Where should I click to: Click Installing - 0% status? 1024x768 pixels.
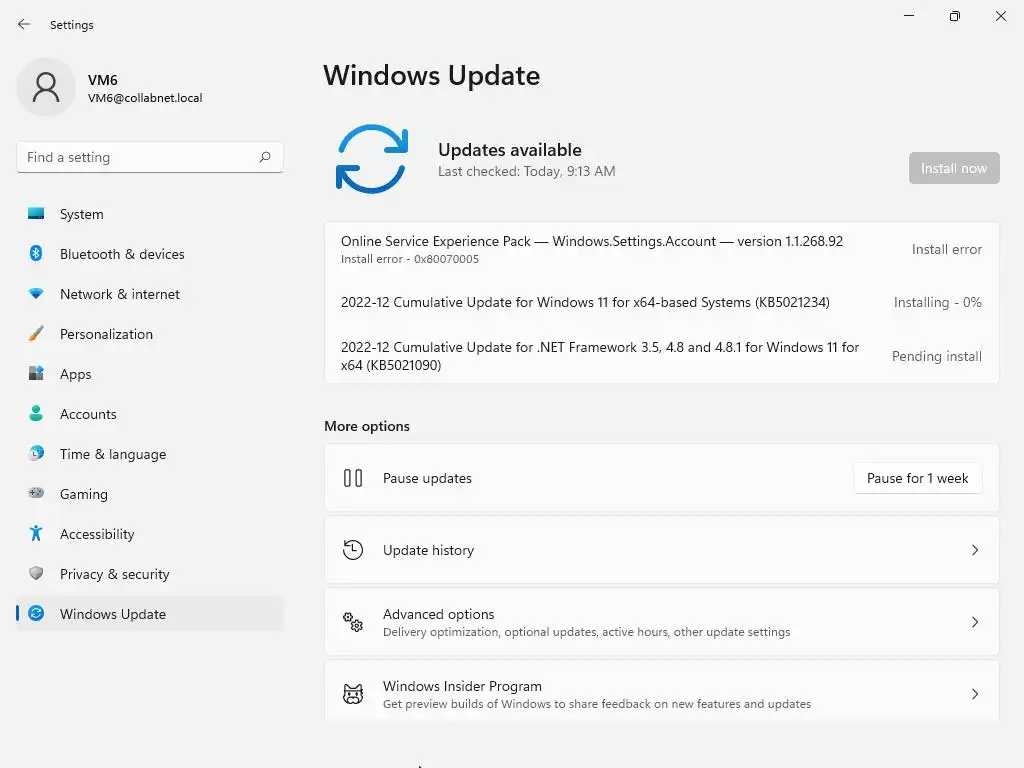click(937, 302)
